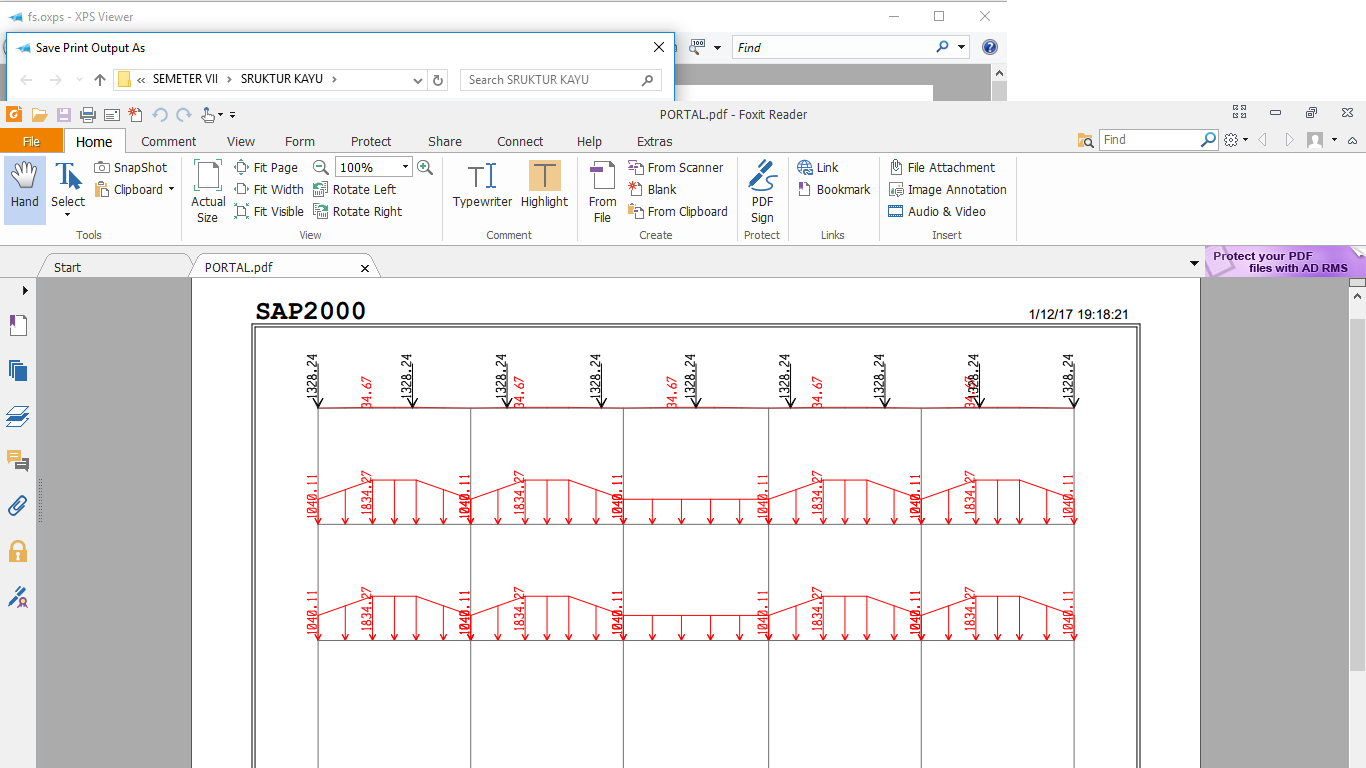This screenshot has height=768, width=1366.
Task: Click the zoom in magnifier icon
Action: [425, 168]
